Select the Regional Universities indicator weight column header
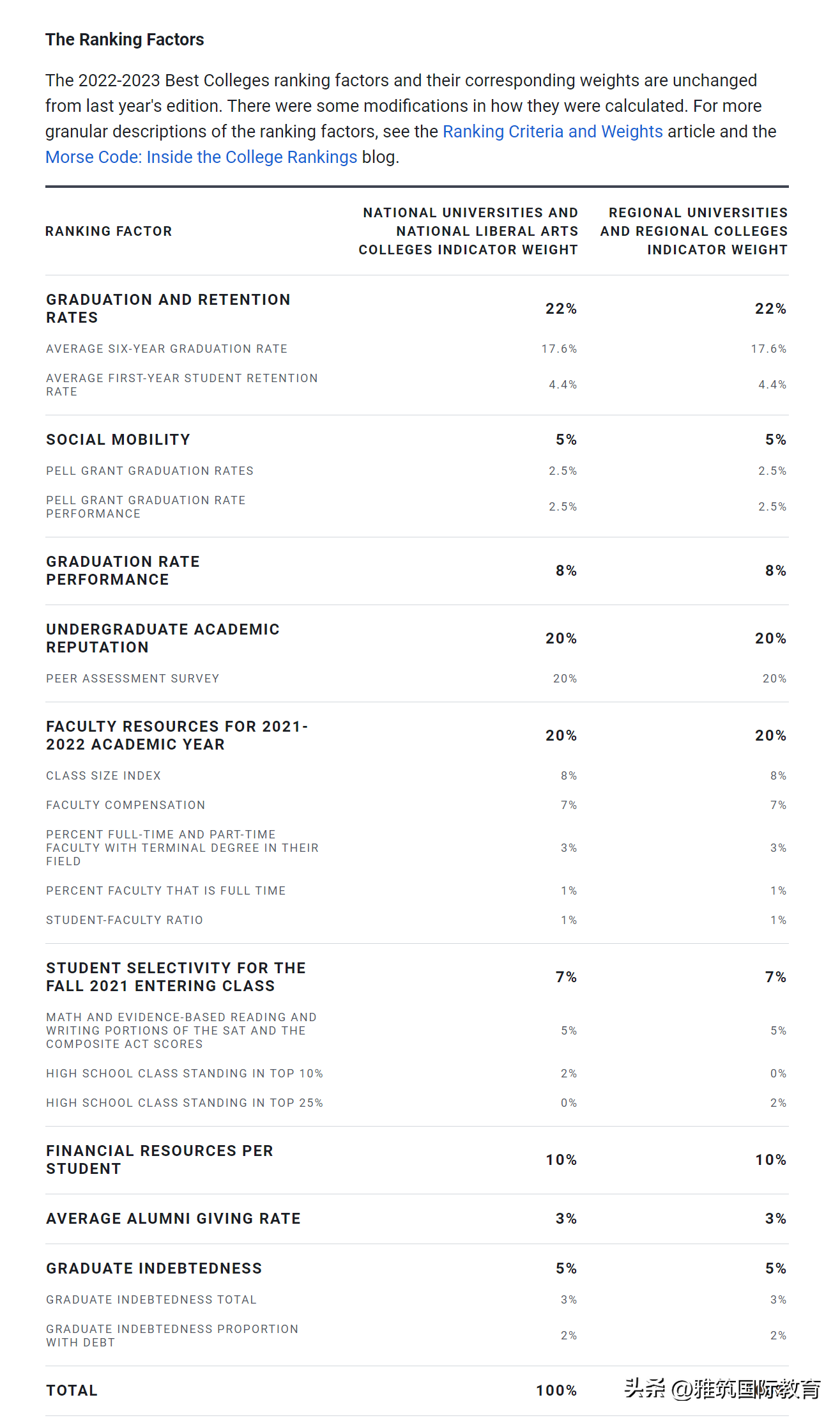Viewport: 840px width, 1418px height. coord(694,231)
